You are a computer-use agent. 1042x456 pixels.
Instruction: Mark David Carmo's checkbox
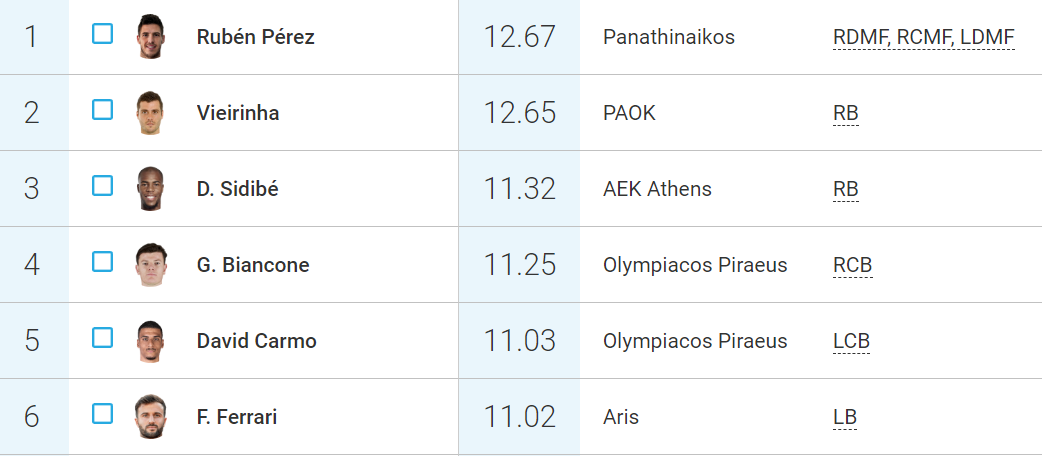(x=102, y=338)
